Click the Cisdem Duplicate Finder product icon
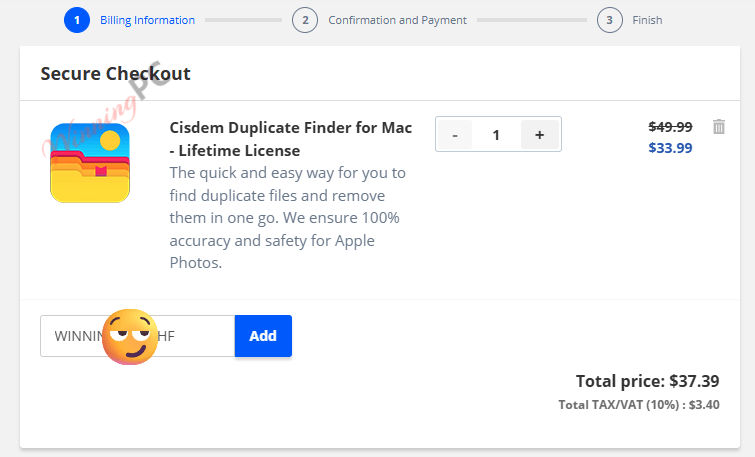The width and height of the screenshot is (755, 457). pos(90,163)
